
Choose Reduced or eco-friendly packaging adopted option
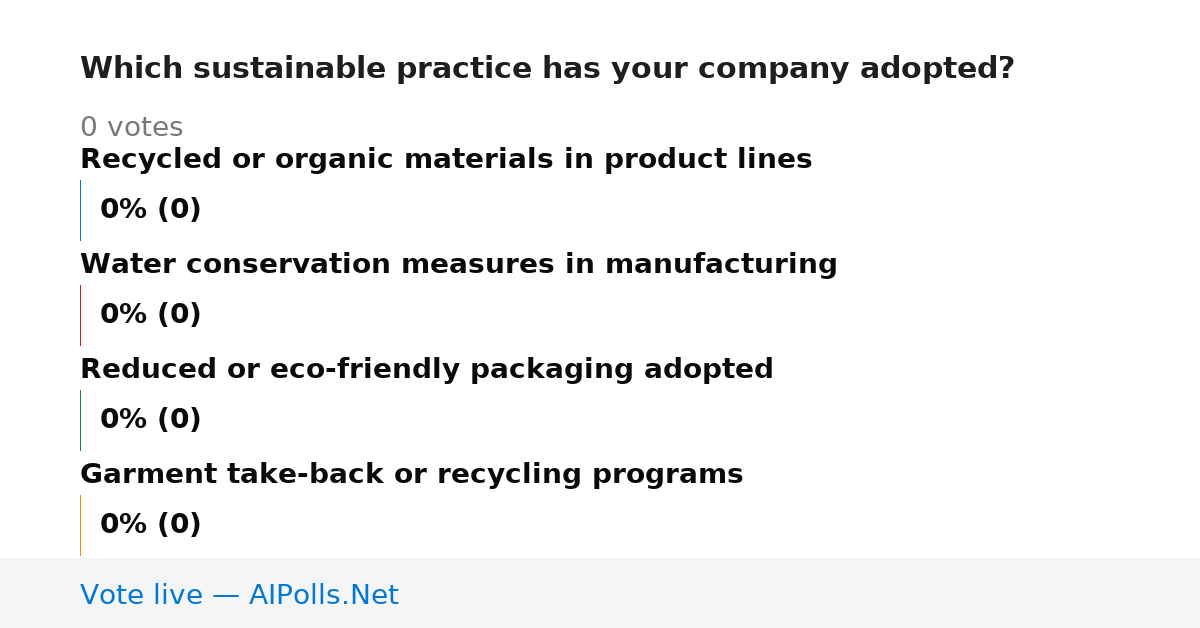click(427, 370)
